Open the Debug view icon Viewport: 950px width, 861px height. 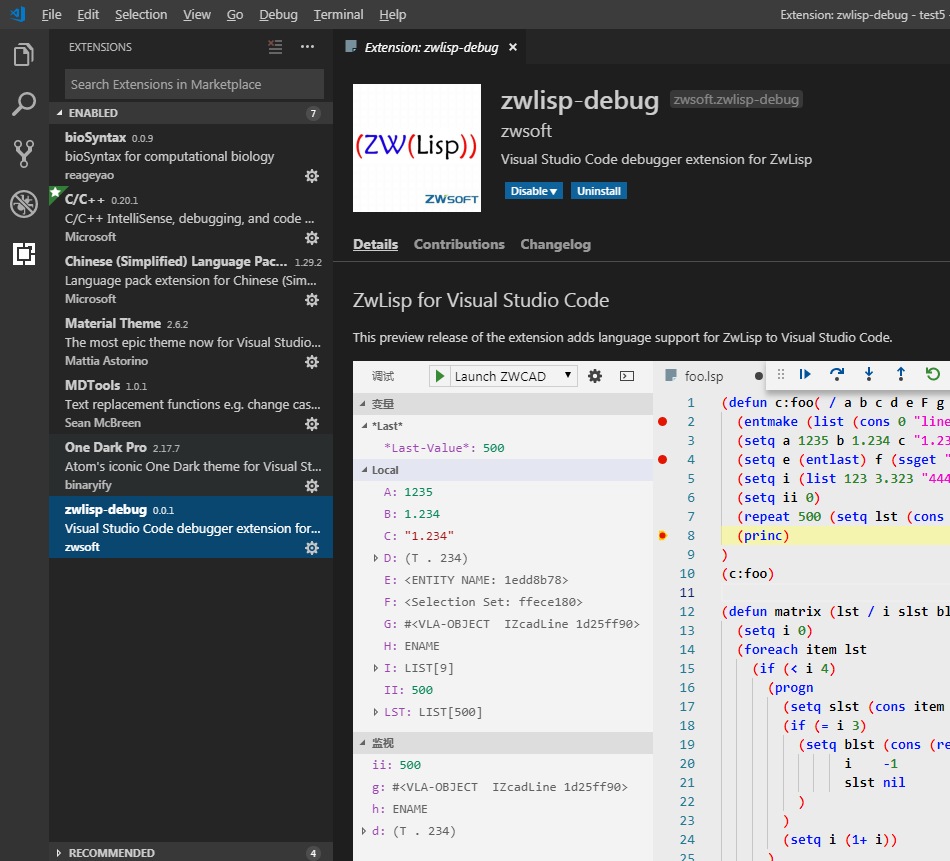pyautogui.click(x=24, y=204)
